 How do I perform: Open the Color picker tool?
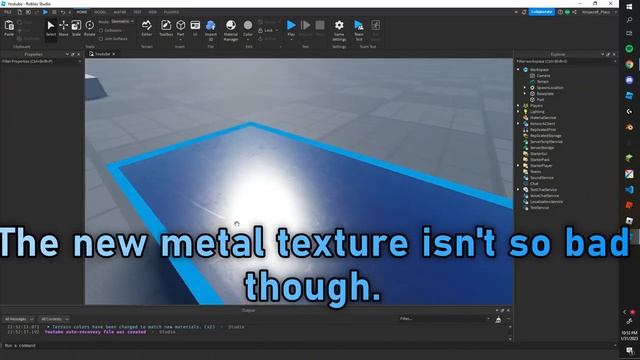click(248, 29)
